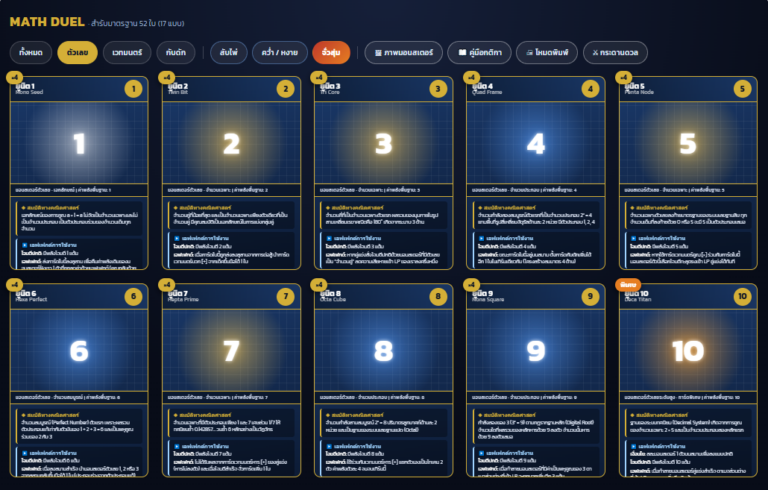The width and height of the screenshot is (768, 490).
Task: Open the glowing 4 card artwork
Action: click(x=536, y=143)
